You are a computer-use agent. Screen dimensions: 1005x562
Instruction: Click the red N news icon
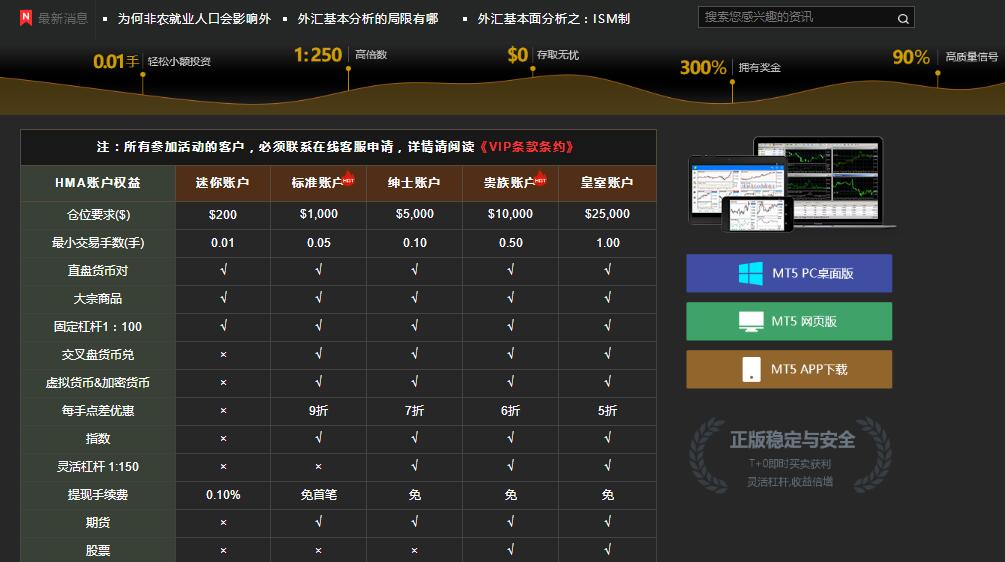[x=26, y=18]
